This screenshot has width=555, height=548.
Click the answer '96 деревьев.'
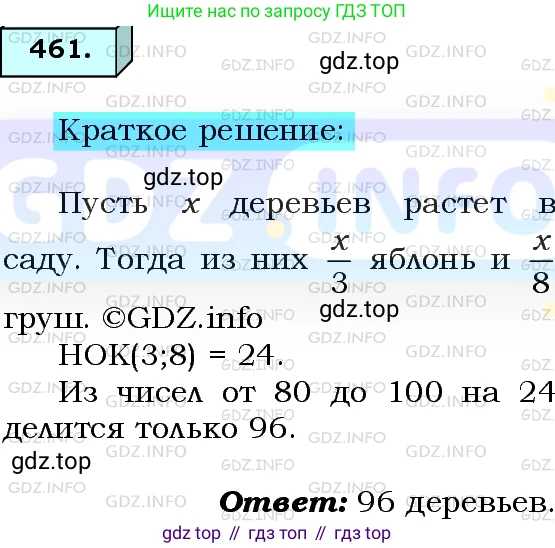tap(455, 503)
